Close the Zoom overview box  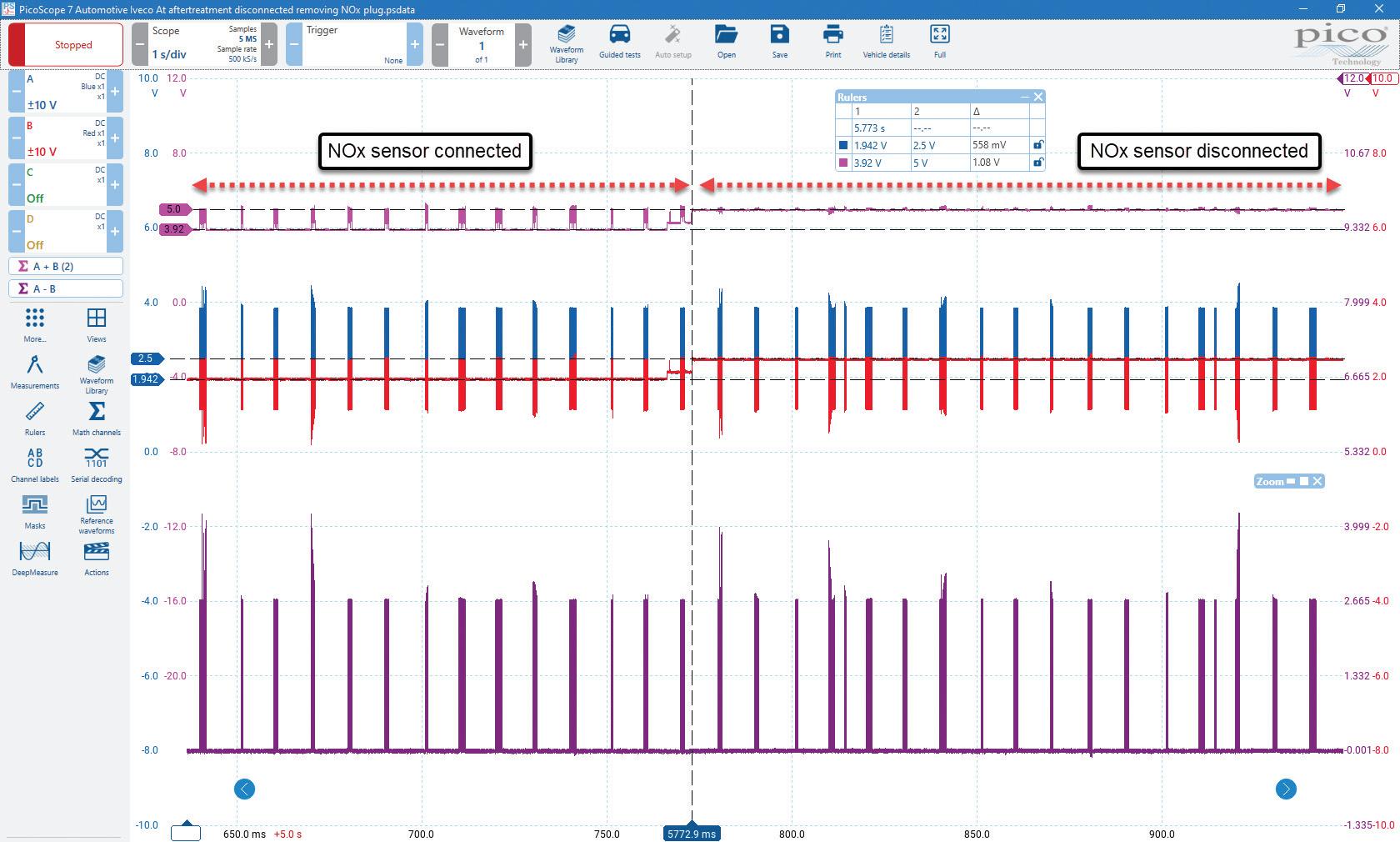pyautogui.click(x=1317, y=481)
